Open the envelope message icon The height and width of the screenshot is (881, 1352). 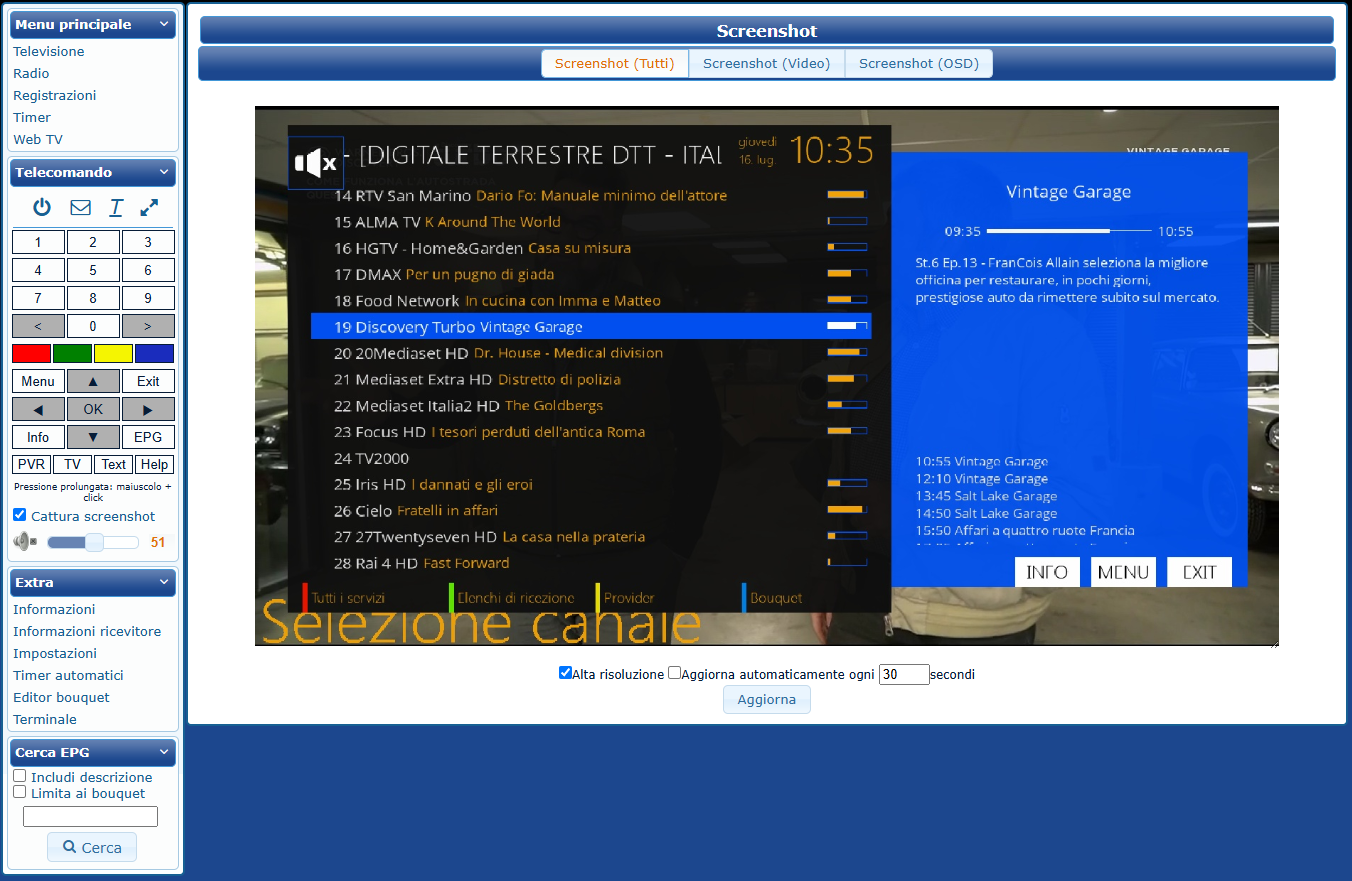click(80, 208)
